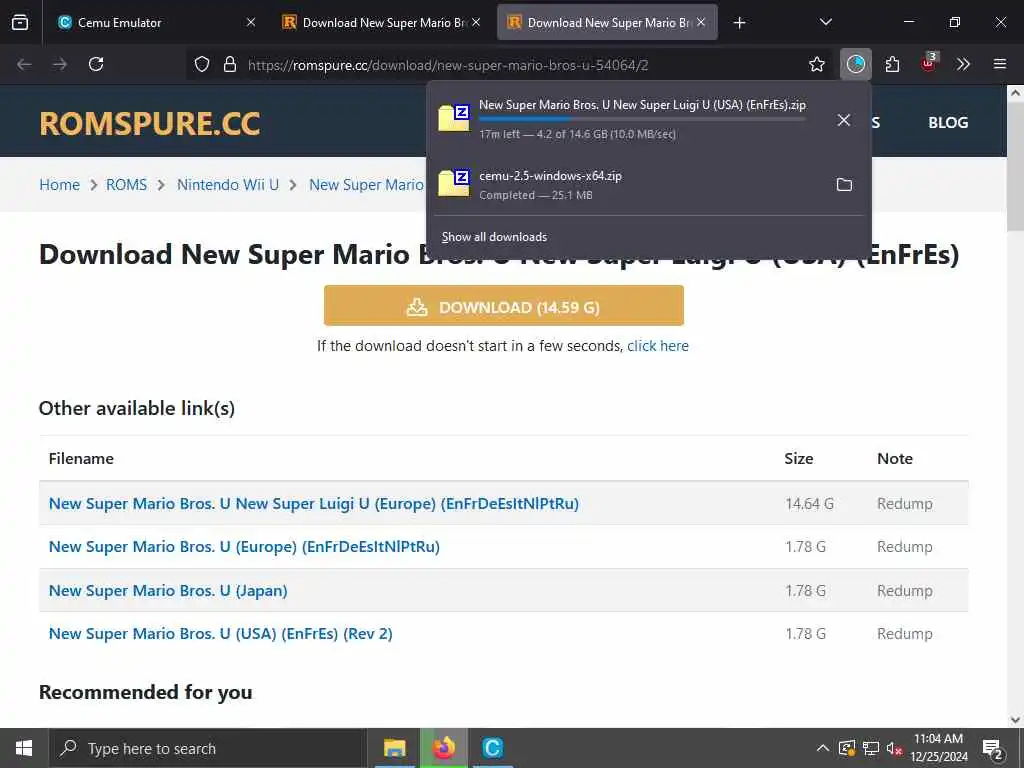
Task: Close the active Download New Super Mario tab
Action: (x=701, y=22)
